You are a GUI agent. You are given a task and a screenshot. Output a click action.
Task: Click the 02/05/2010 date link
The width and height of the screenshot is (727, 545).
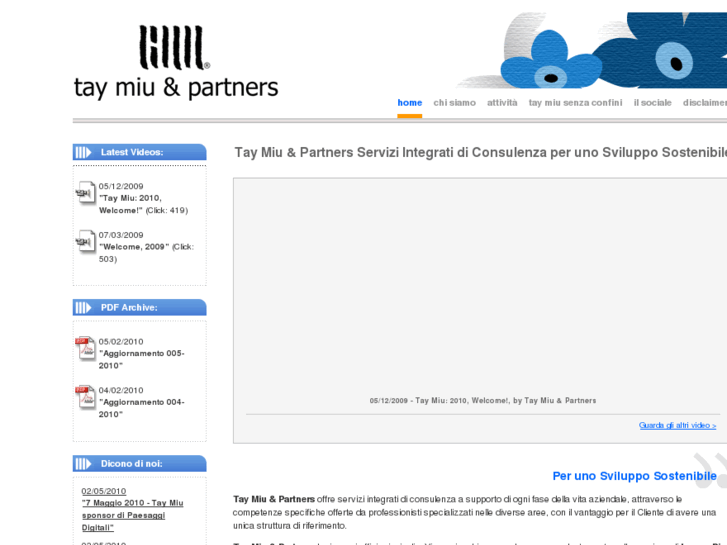point(104,491)
